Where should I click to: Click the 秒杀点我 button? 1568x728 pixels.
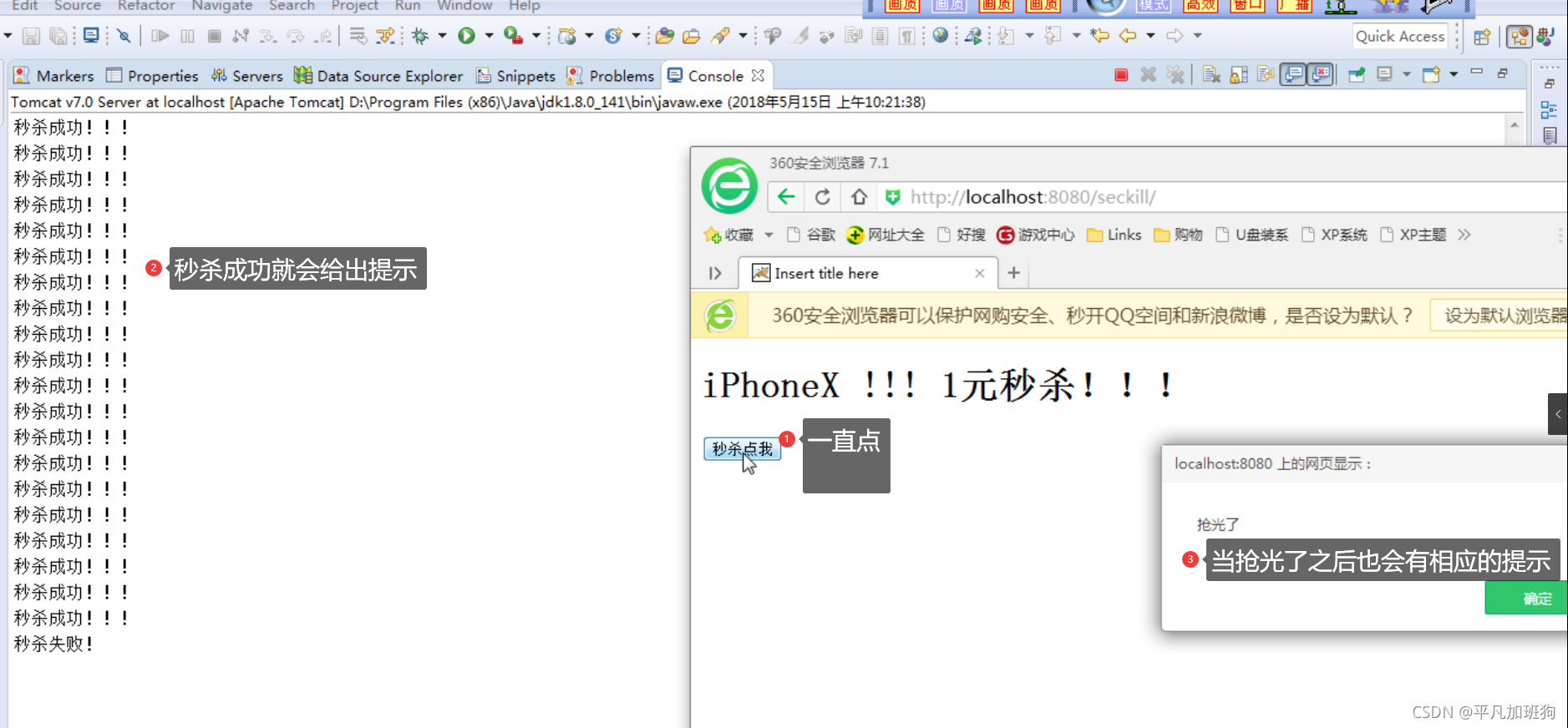[742, 449]
